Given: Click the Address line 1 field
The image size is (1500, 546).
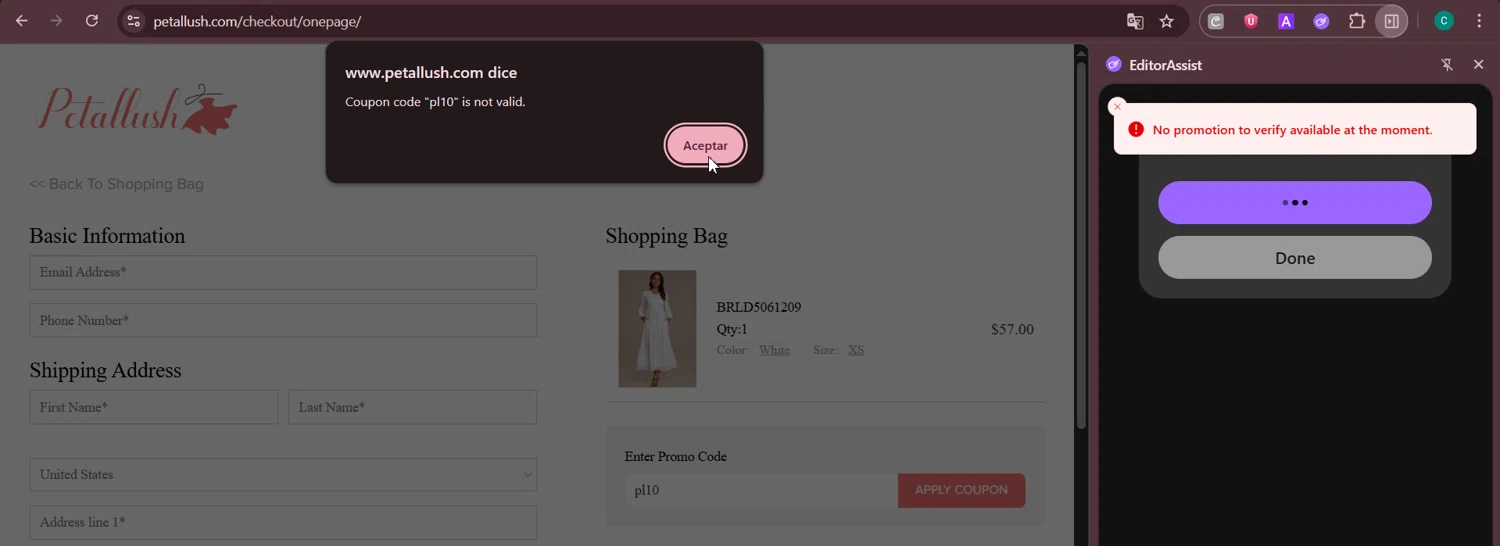Looking at the screenshot, I should point(283,523).
